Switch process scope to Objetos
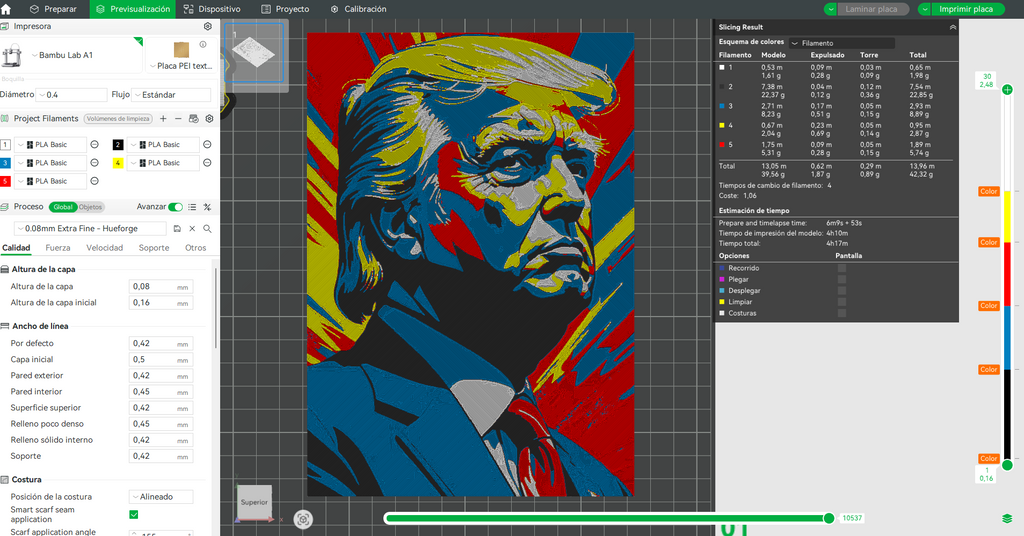 [91, 207]
